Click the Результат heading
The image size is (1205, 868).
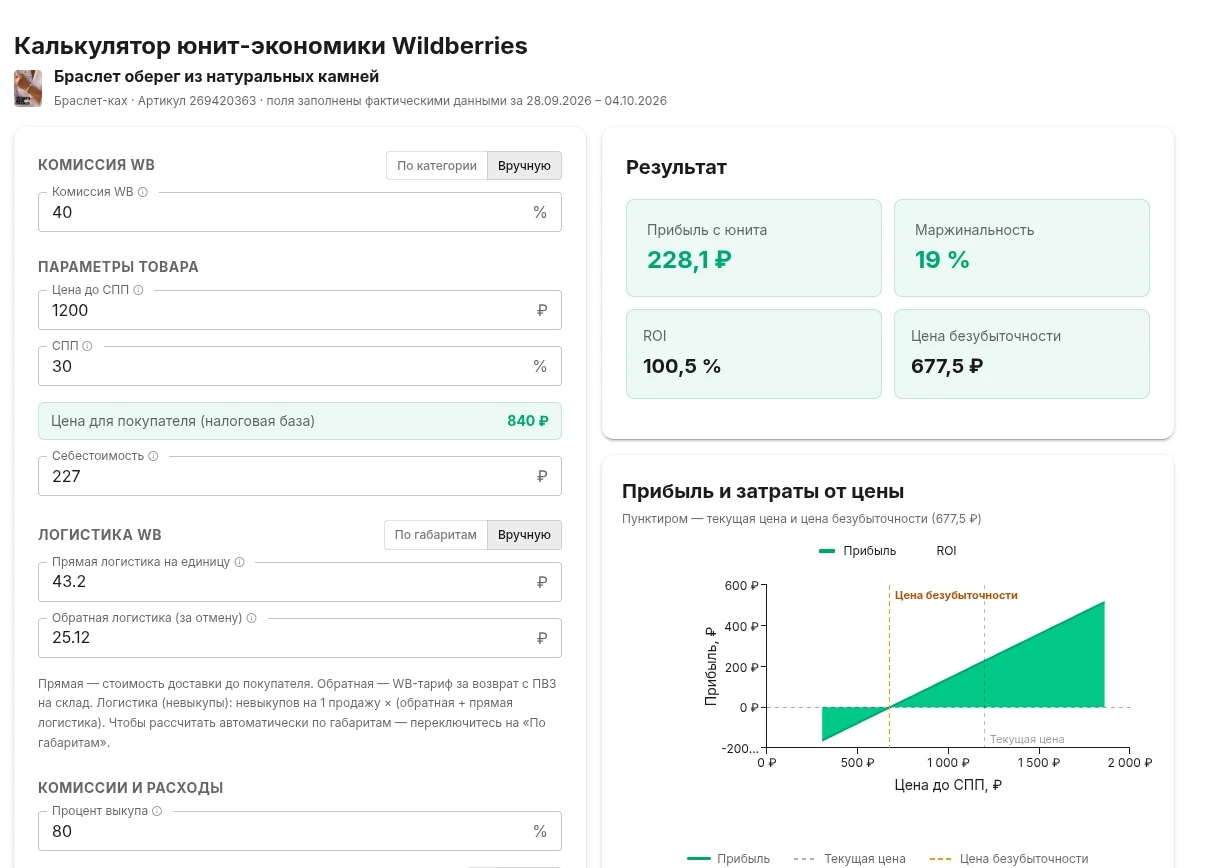(x=676, y=167)
